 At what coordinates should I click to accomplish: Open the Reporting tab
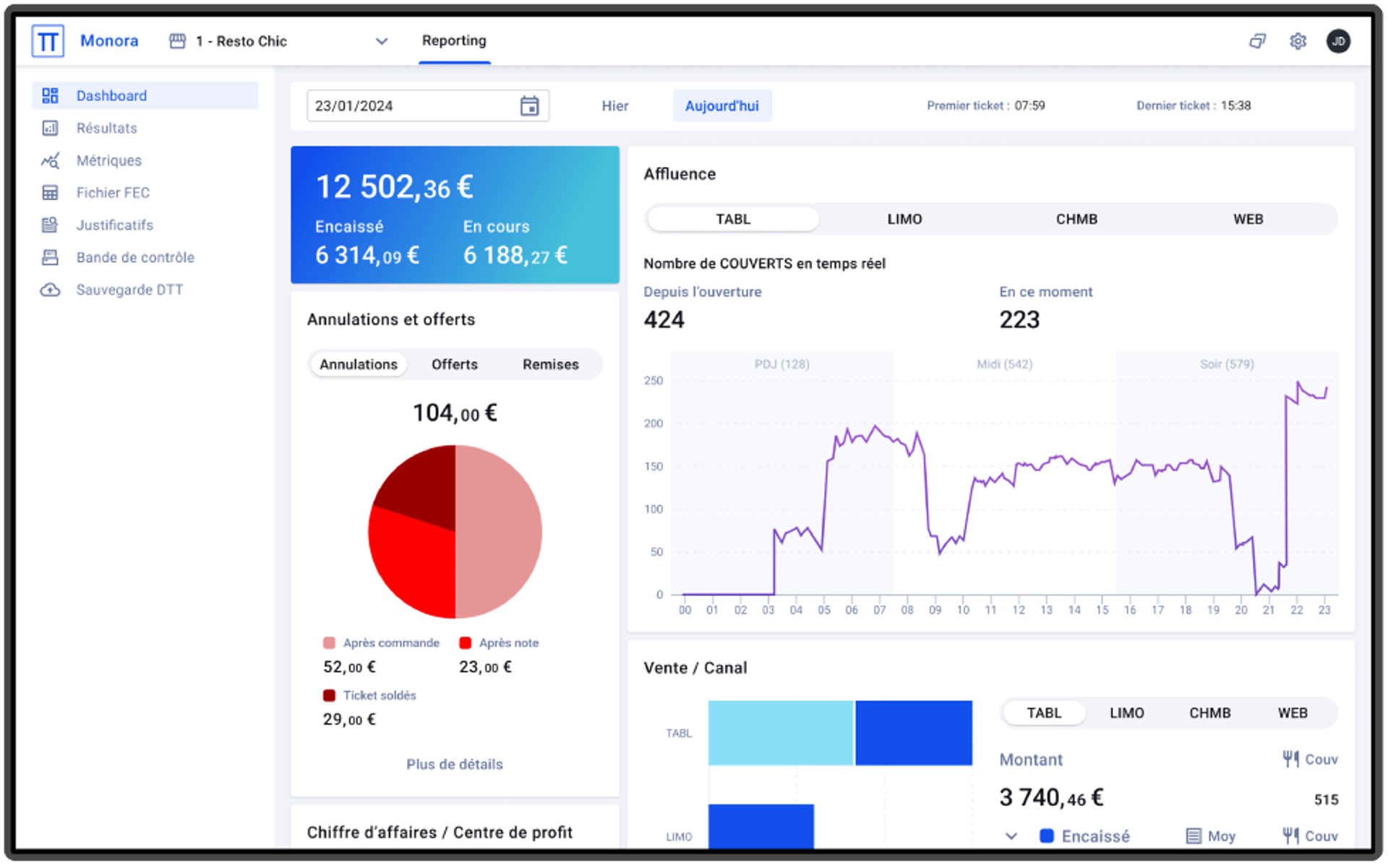point(454,41)
